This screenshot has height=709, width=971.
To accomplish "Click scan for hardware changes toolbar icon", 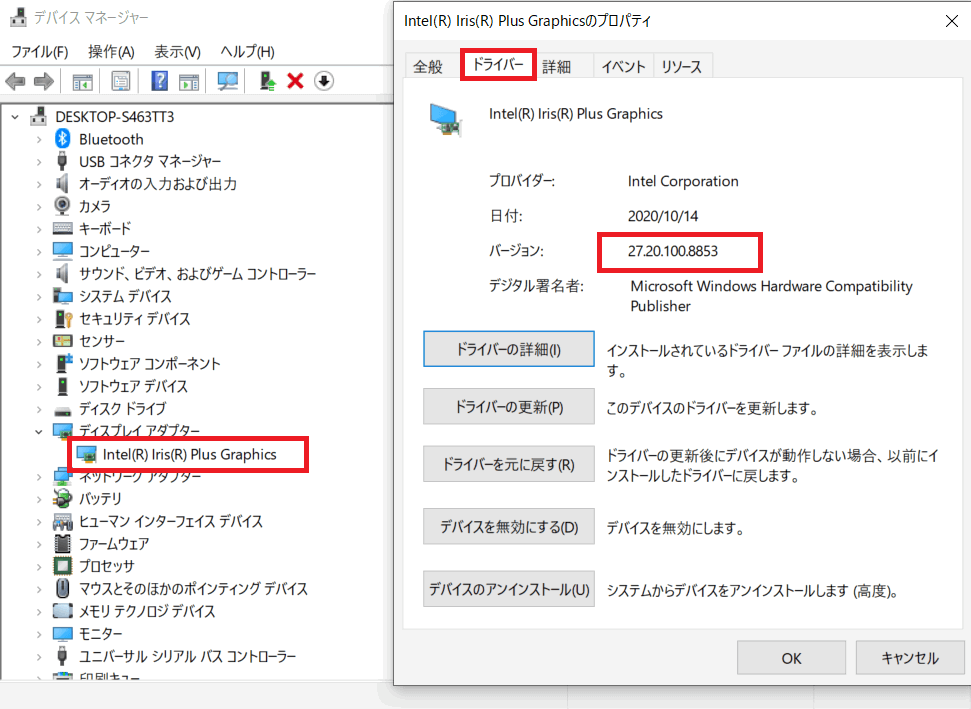I will tap(229, 81).
